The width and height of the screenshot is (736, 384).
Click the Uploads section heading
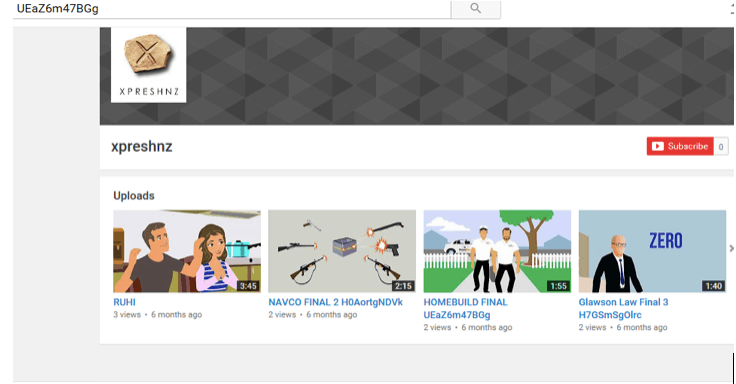[x=134, y=196]
